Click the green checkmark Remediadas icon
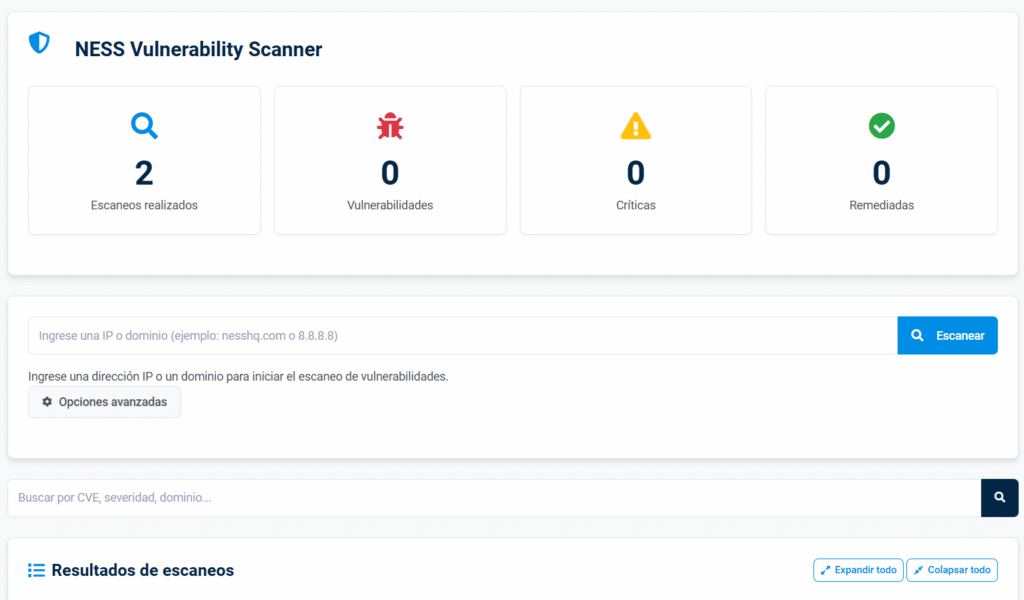 pyautogui.click(x=881, y=126)
